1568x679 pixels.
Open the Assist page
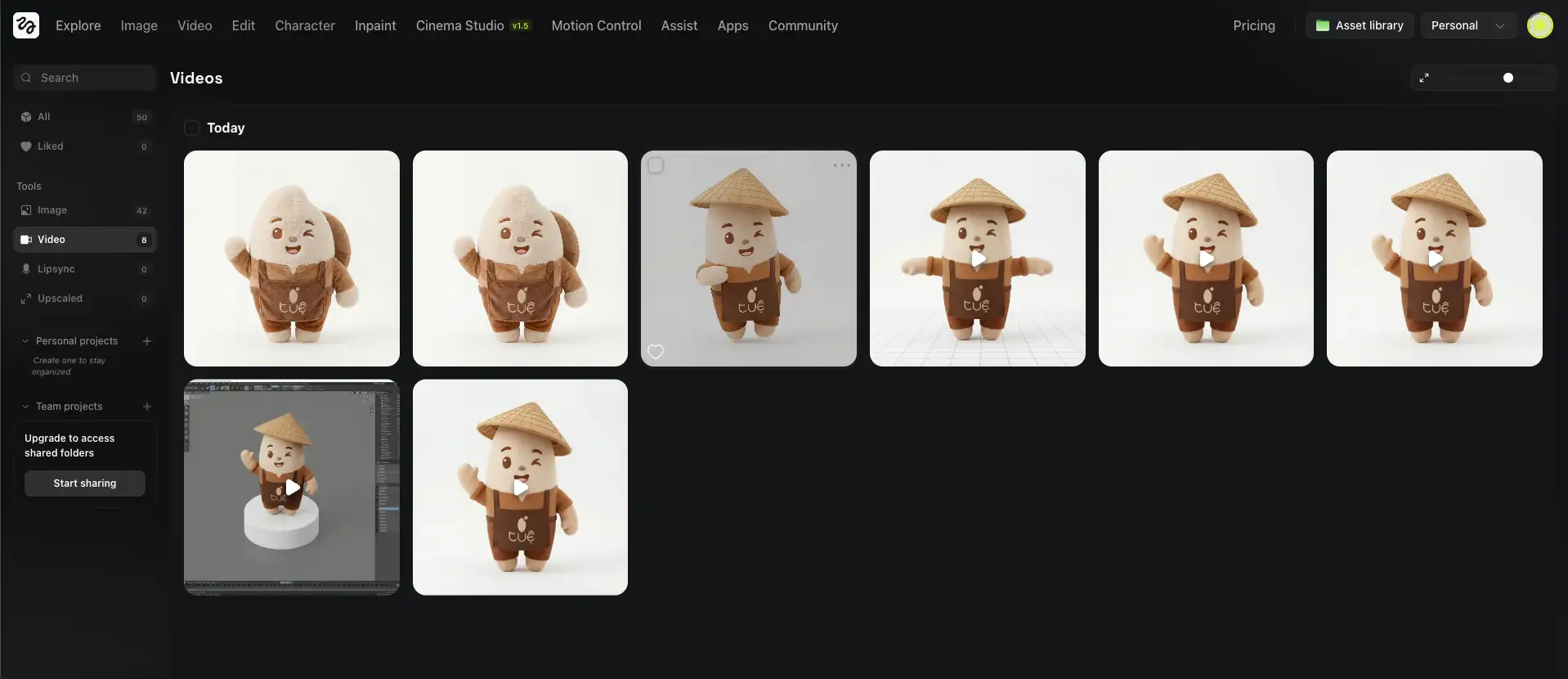click(x=679, y=25)
